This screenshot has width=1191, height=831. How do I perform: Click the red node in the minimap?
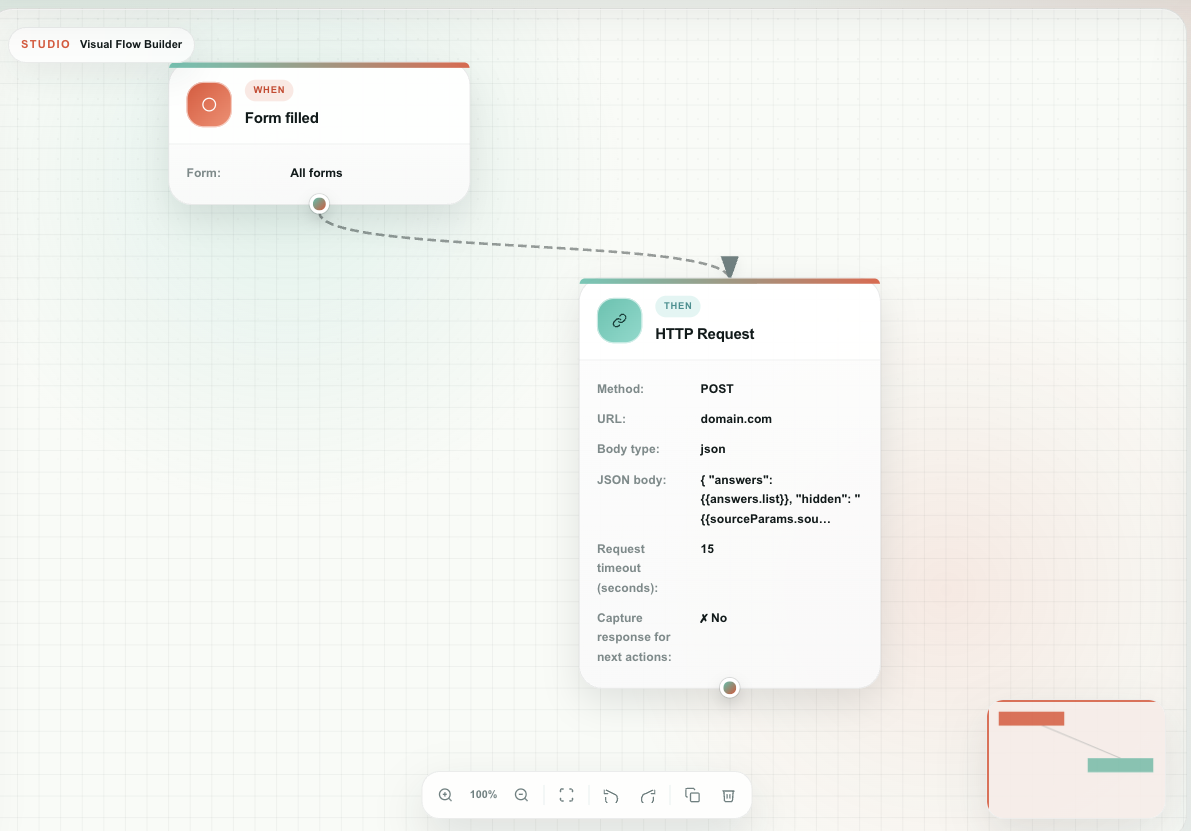[1031, 719]
